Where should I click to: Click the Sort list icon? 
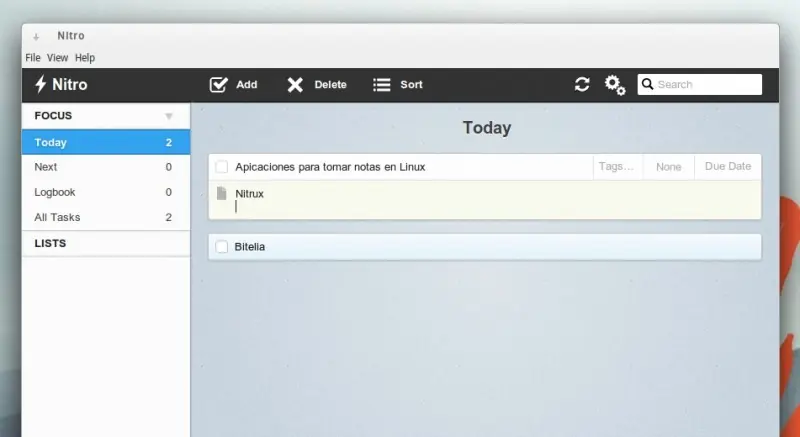click(x=382, y=85)
